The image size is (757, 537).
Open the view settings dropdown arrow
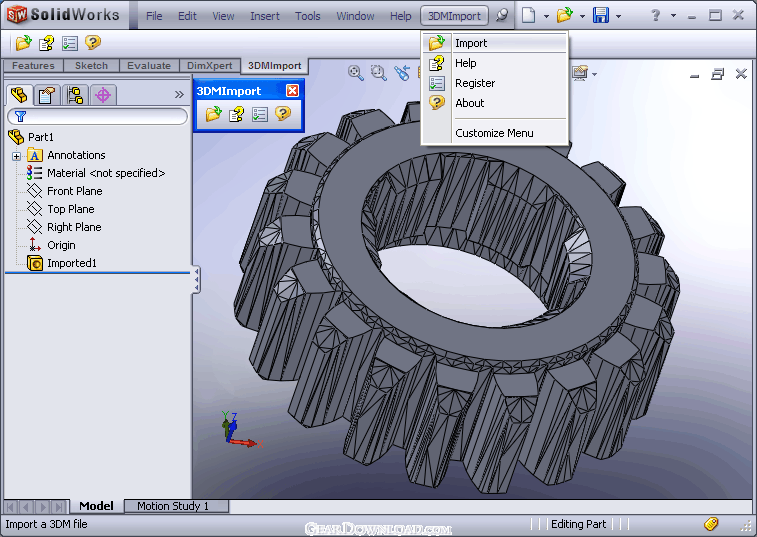594,74
